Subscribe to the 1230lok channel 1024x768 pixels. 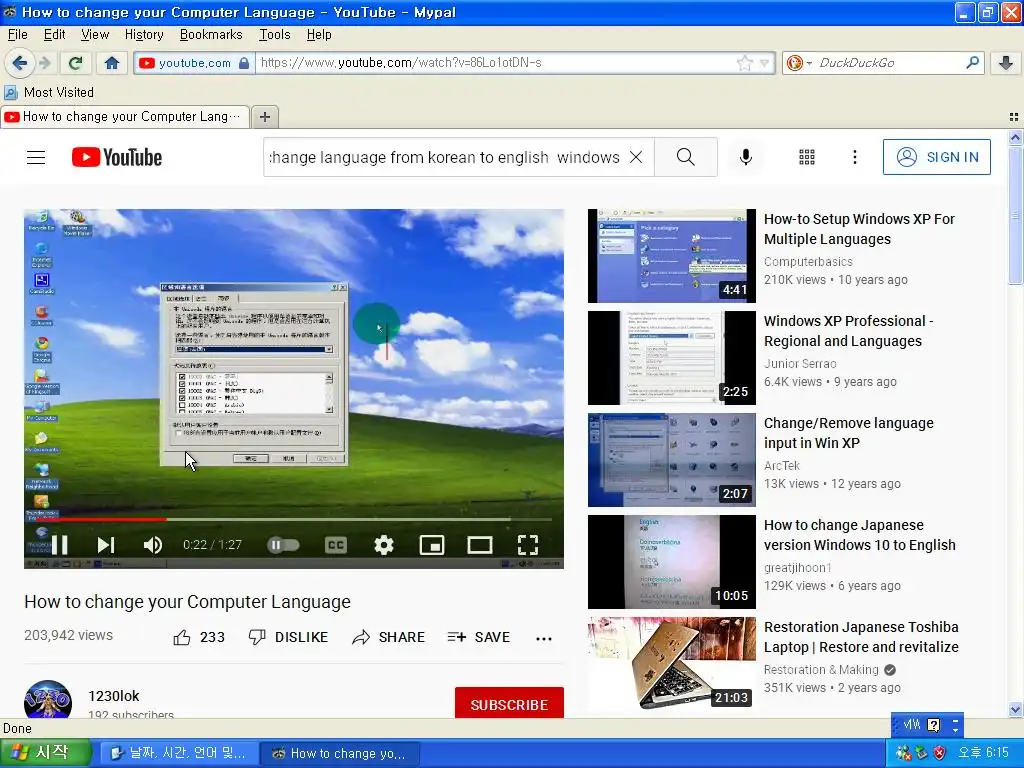(509, 704)
